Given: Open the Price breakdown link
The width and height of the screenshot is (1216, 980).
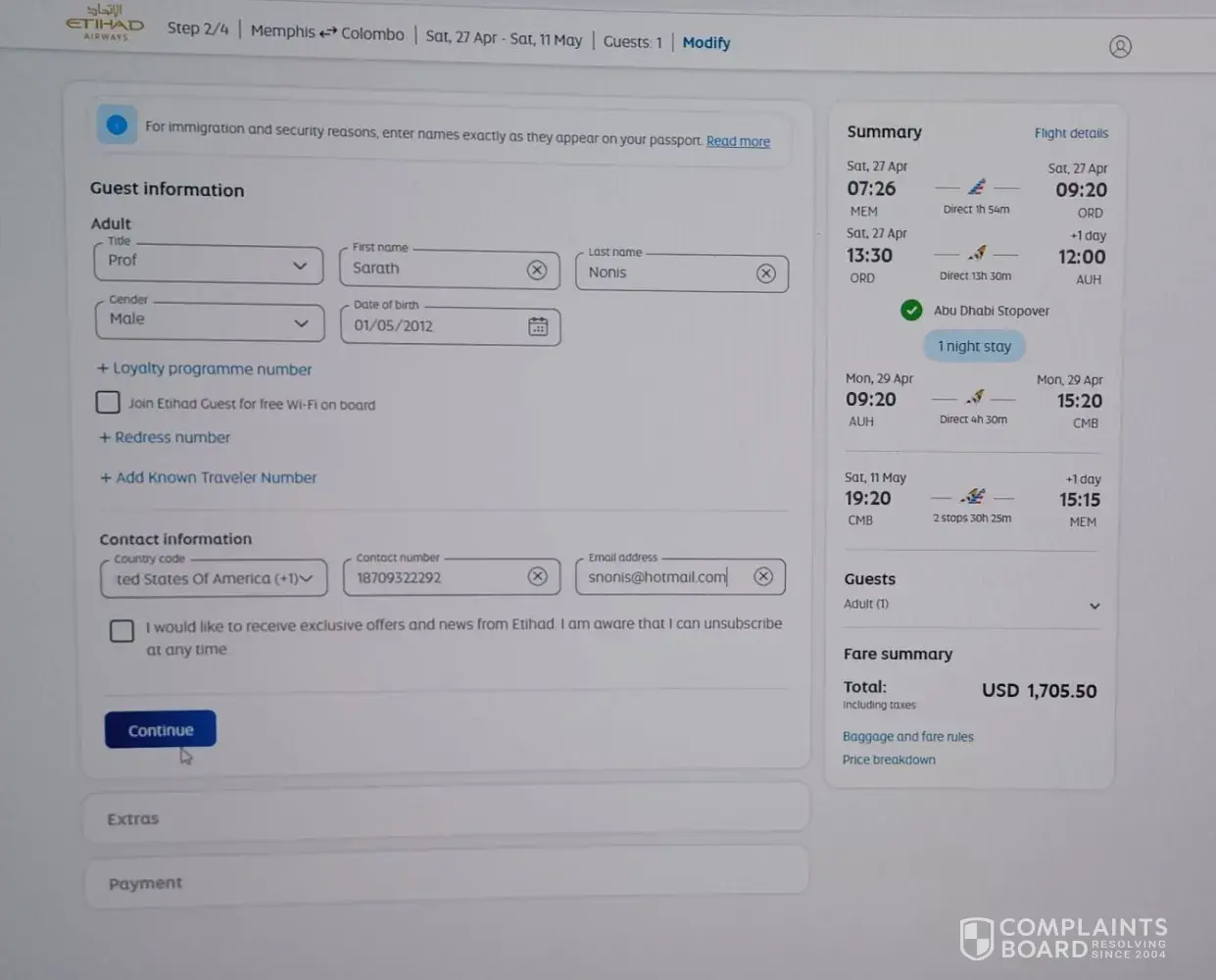Looking at the screenshot, I should (889, 759).
